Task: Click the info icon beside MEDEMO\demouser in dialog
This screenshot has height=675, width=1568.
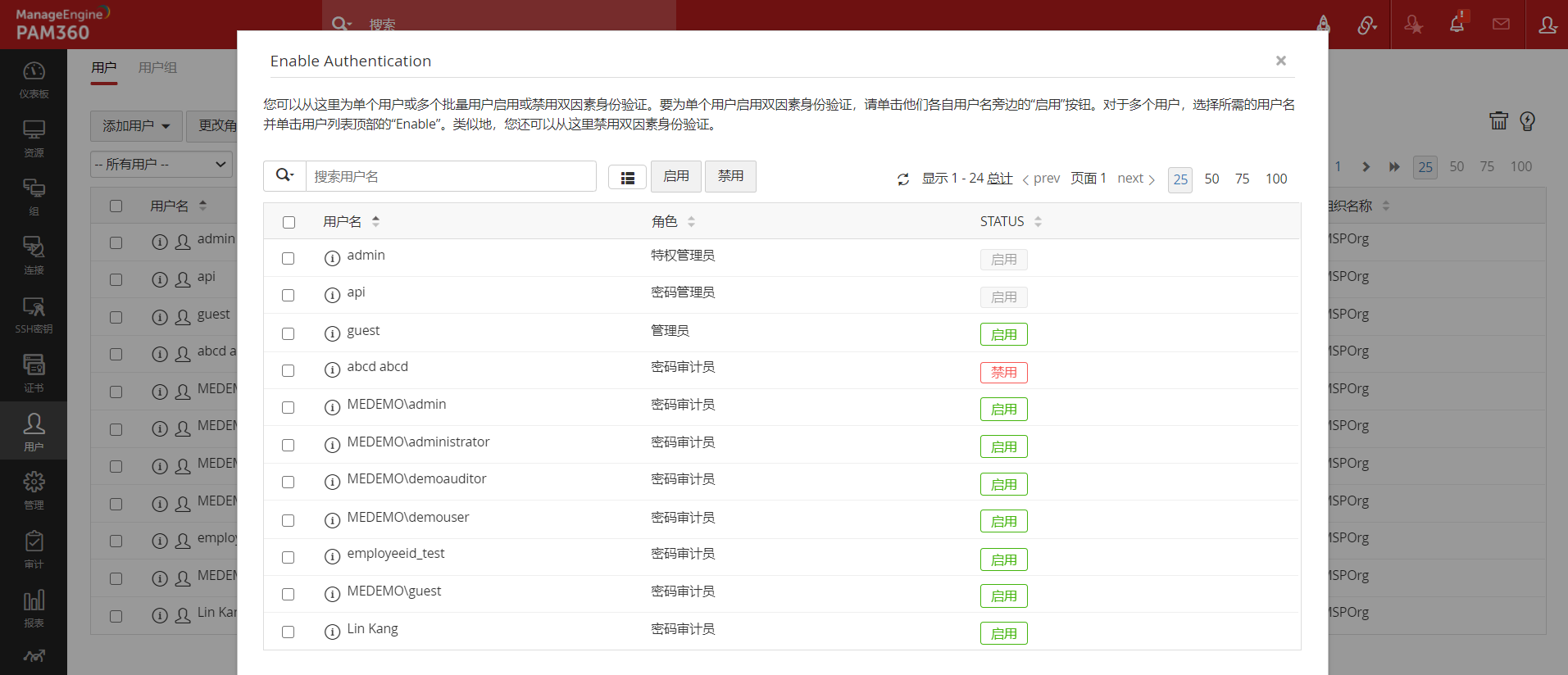Action: click(332, 520)
